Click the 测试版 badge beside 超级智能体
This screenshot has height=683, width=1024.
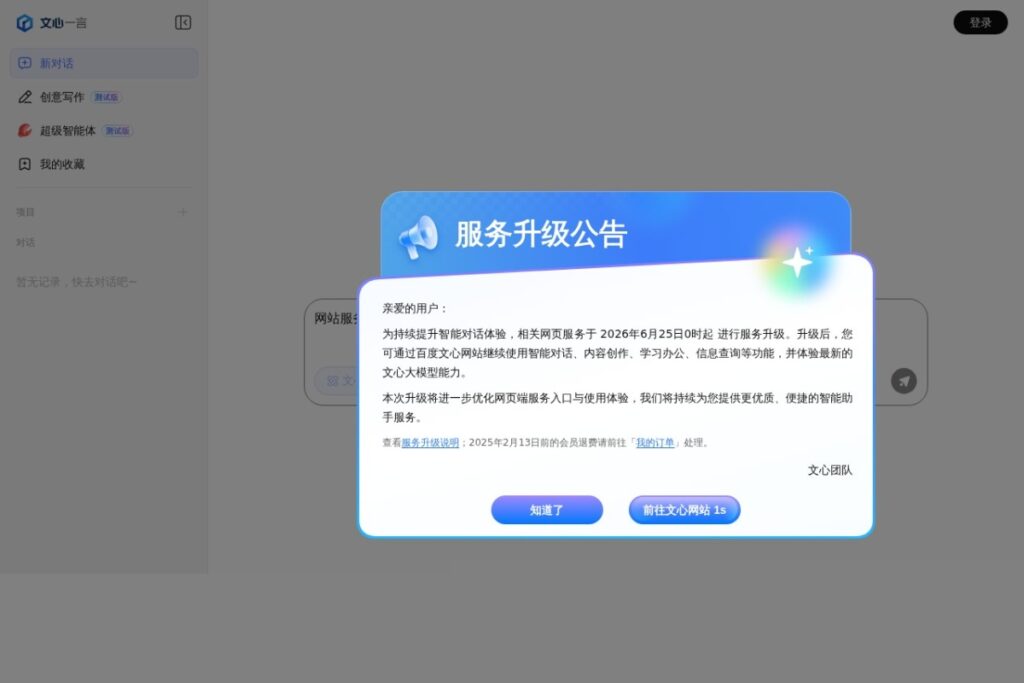pyautogui.click(x=118, y=131)
